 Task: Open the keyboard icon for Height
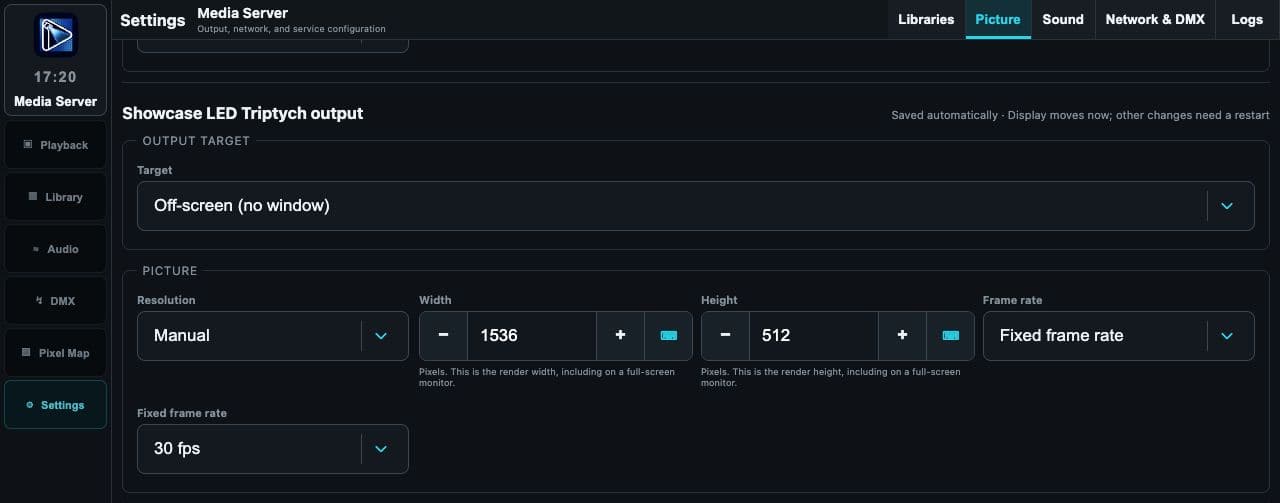pyautogui.click(x=950, y=336)
